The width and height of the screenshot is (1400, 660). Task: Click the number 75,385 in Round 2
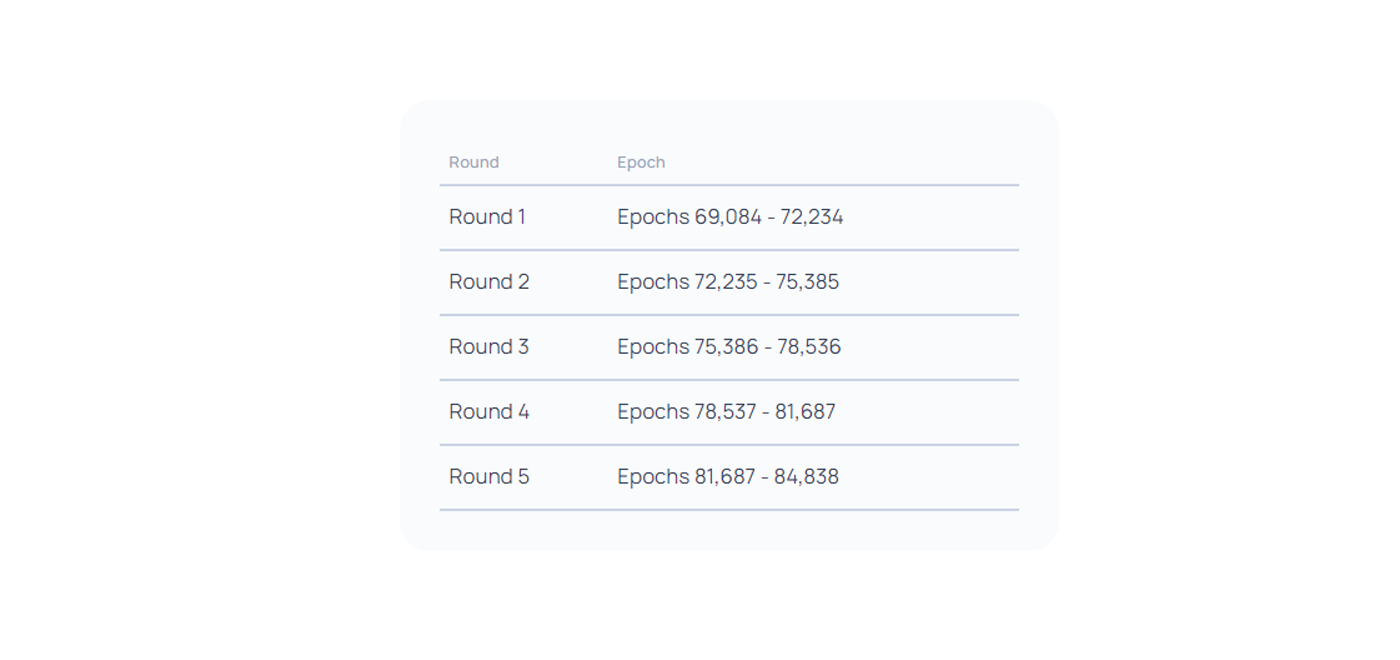click(808, 282)
